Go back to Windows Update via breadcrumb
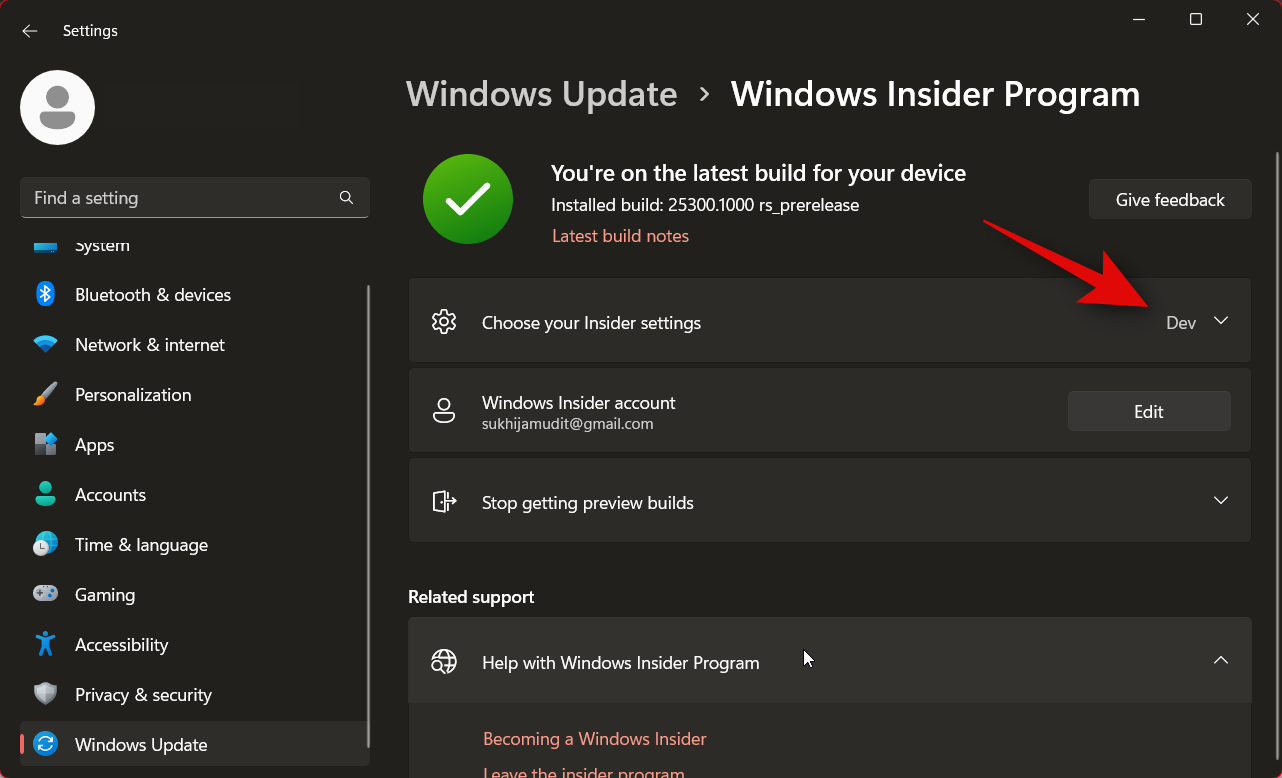The width and height of the screenshot is (1282, 778). (541, 93)
